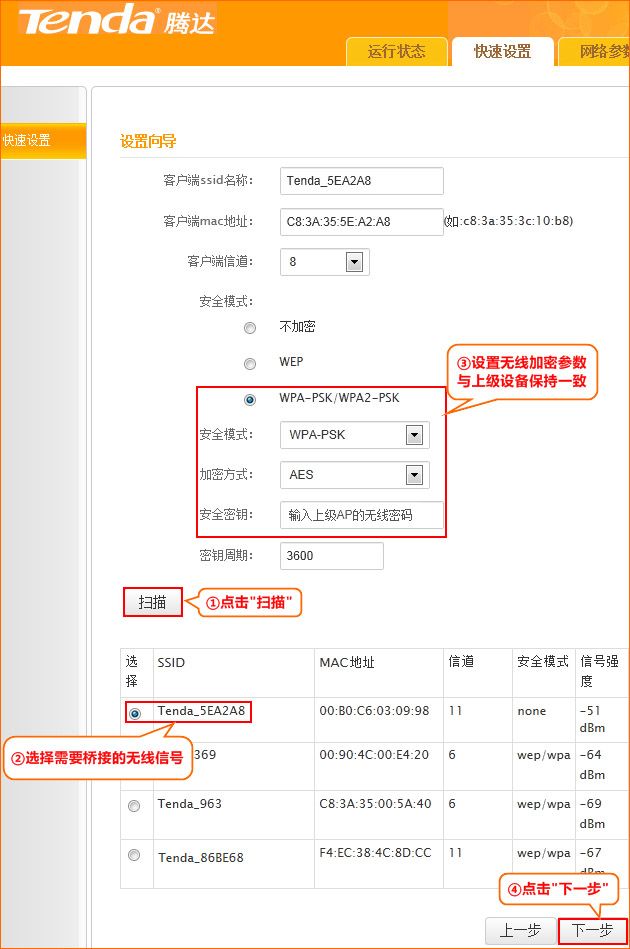Select Tenda_963 network radio button
The height and width of the screenshot is (949, 630).
(134, 806)
